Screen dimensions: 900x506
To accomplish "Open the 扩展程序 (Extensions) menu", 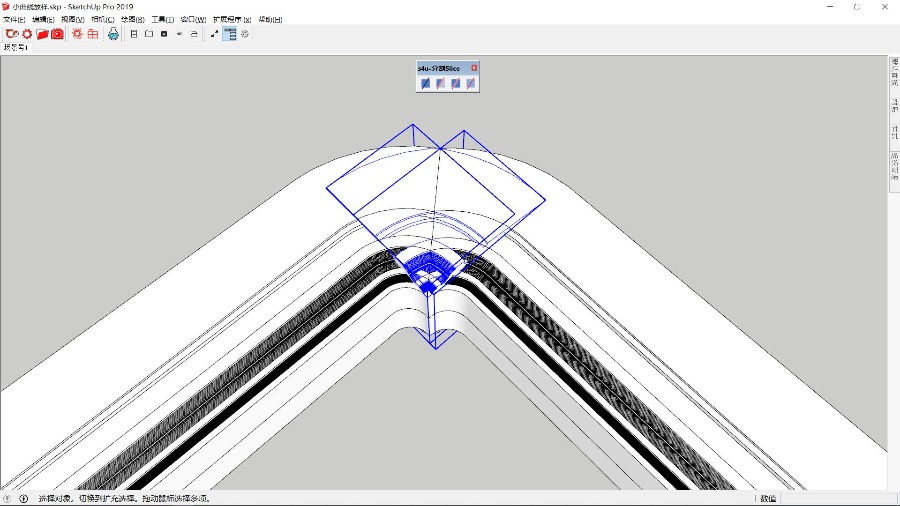I will (x=232, y=20).
